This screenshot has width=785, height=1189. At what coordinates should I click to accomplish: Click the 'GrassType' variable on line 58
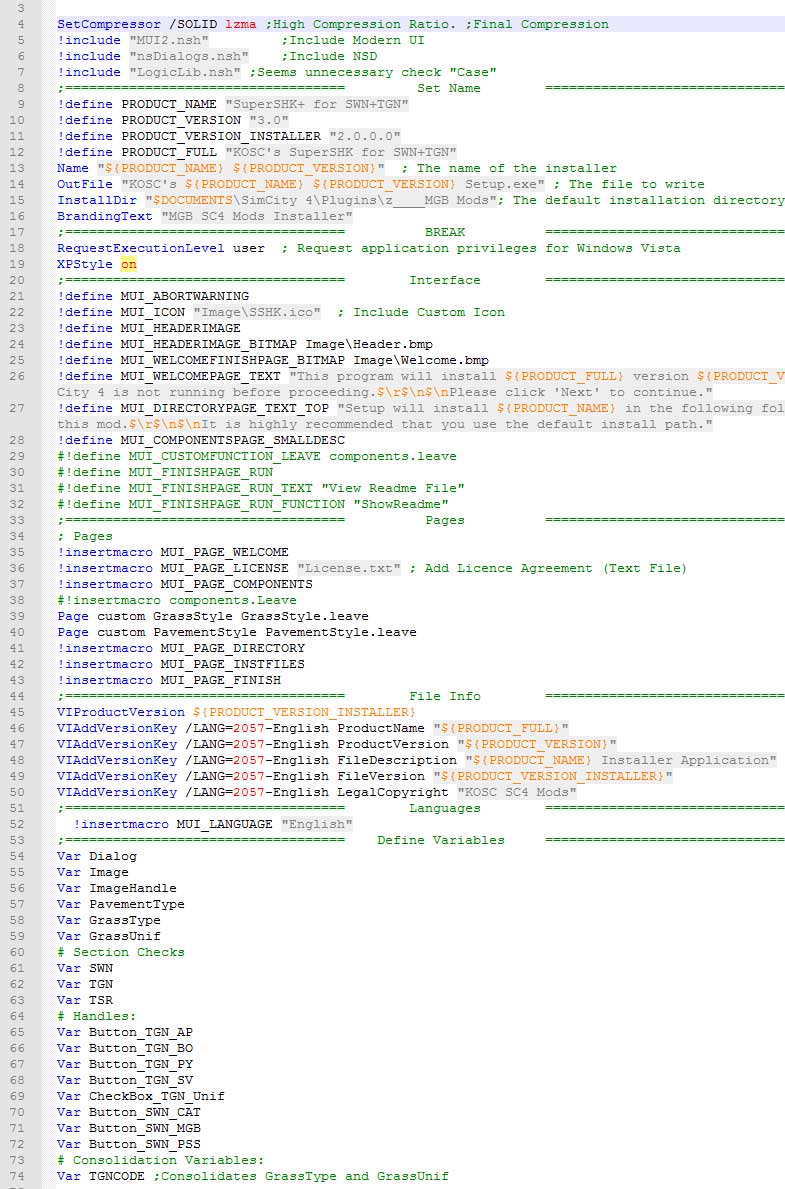pyautogui.click(x=124, y=920)
